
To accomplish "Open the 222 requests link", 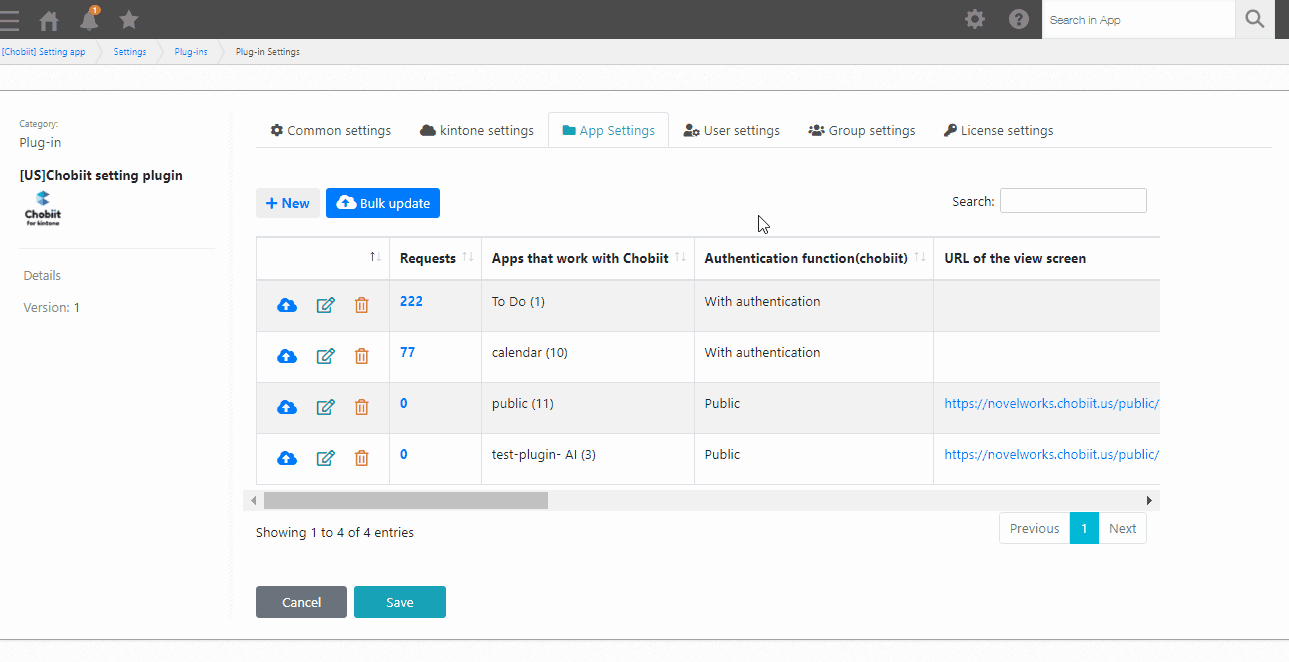I will tap(411, 301).
